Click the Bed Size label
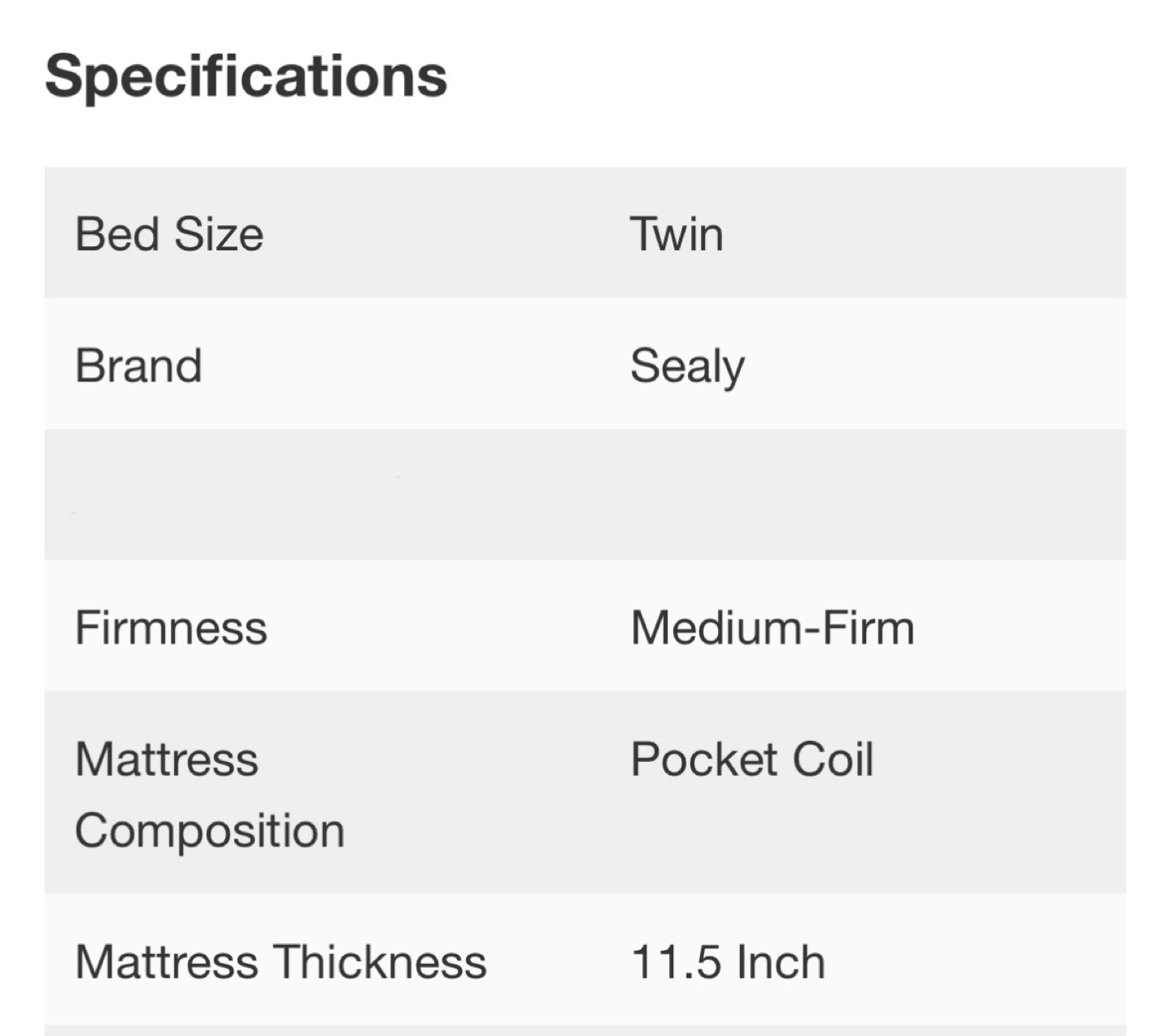Viewport: 1171px width, 1036px height. tap(169, 234)
